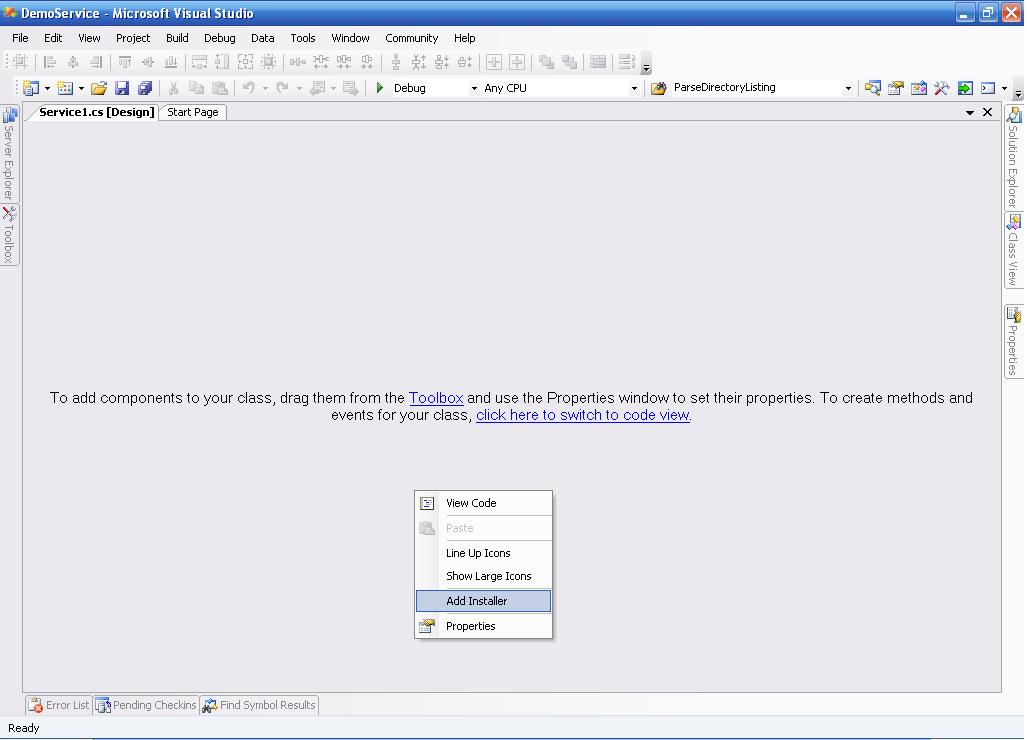
Task: Click the Bring to Front icon
Action: click(546, 62)
